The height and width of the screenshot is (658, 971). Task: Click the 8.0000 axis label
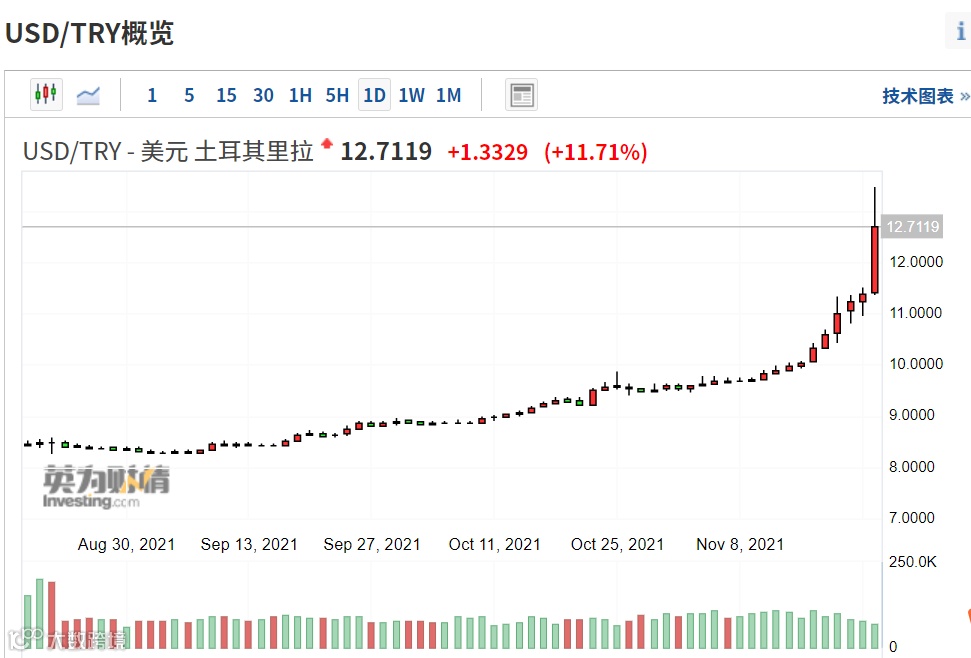[x=912, y=466]
